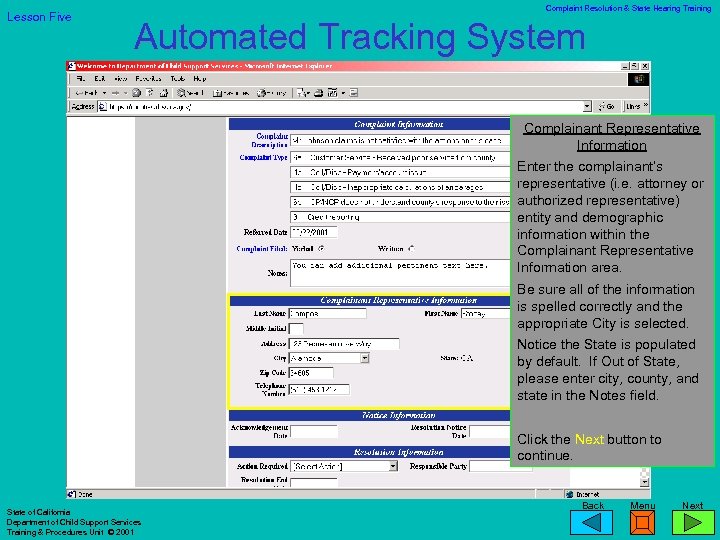Image resolution: width=720 pixels, height=540 pixels.
Task: Click the Mail icon in browser toolbar
Action: [302, 93]
